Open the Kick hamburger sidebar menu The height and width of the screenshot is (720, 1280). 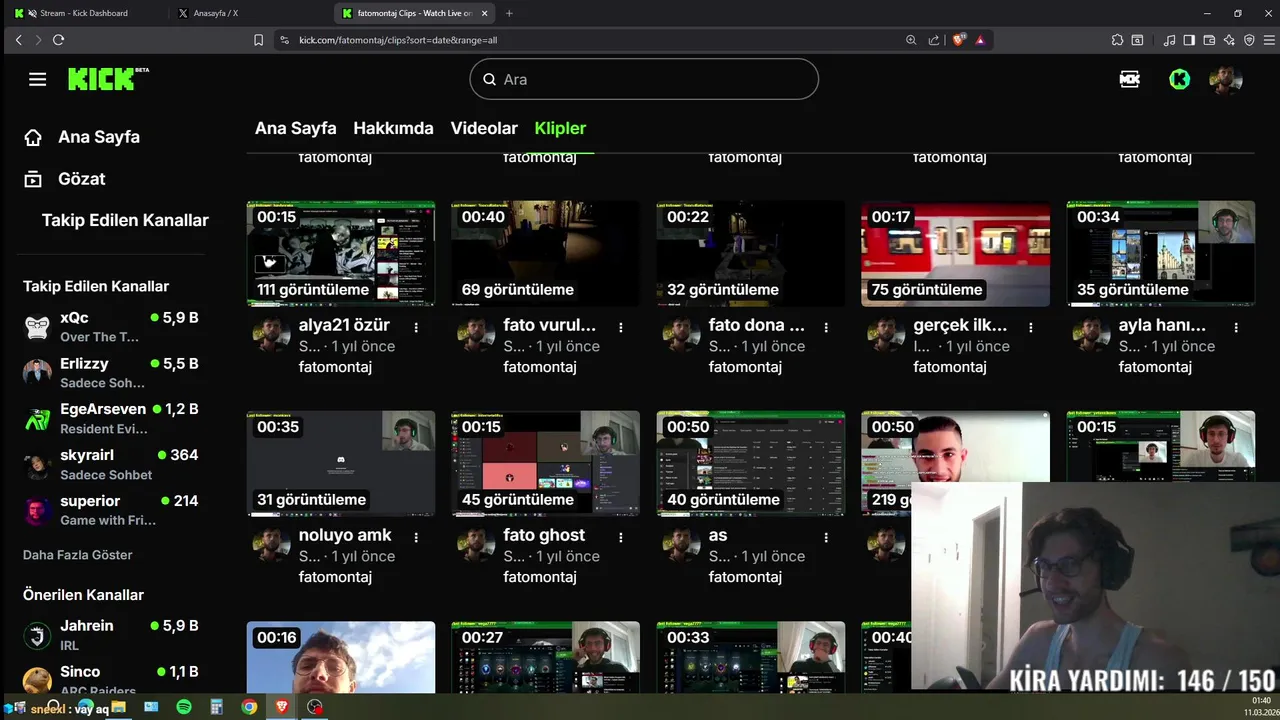(x=37, y=79)
